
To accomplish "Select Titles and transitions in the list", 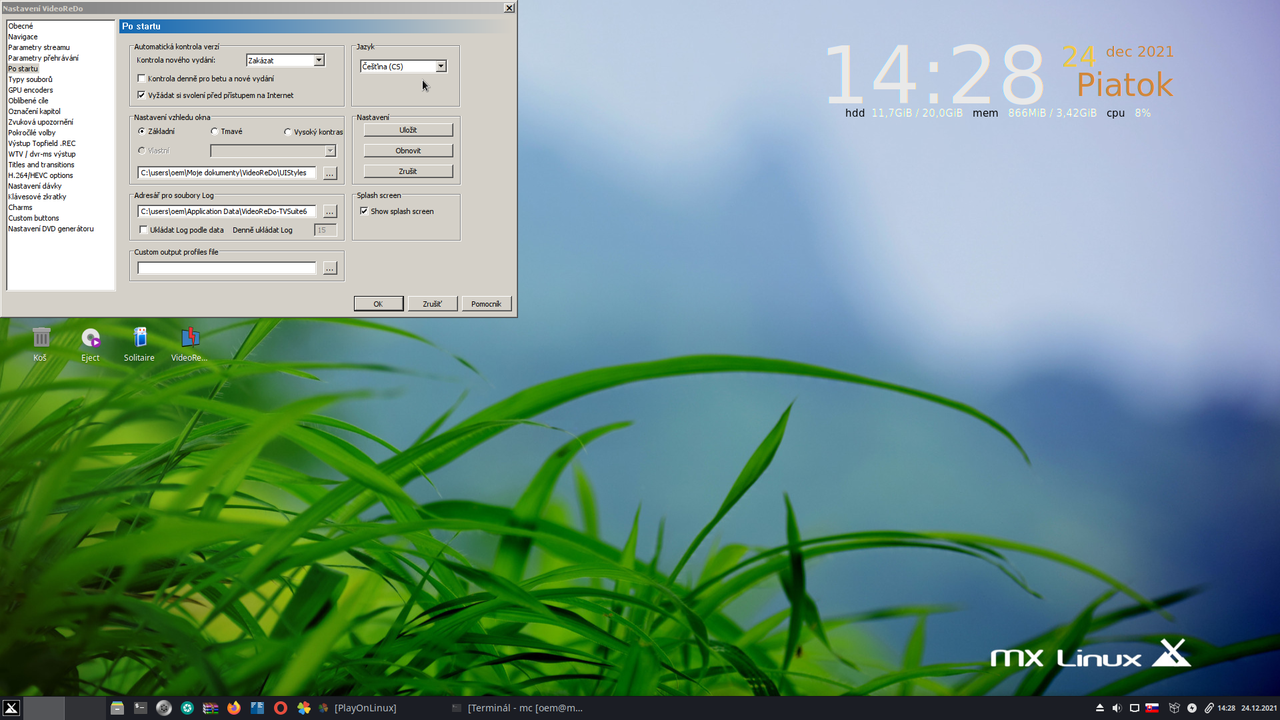I will (x=41, y=165).
